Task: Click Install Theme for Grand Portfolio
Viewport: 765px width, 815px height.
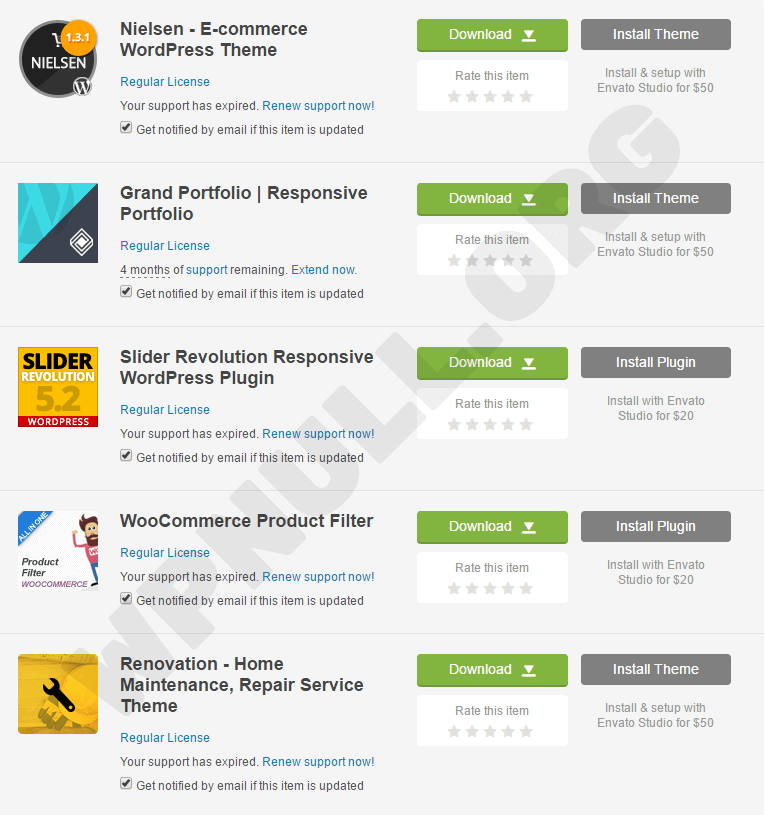Action: [x=656, y=199]
